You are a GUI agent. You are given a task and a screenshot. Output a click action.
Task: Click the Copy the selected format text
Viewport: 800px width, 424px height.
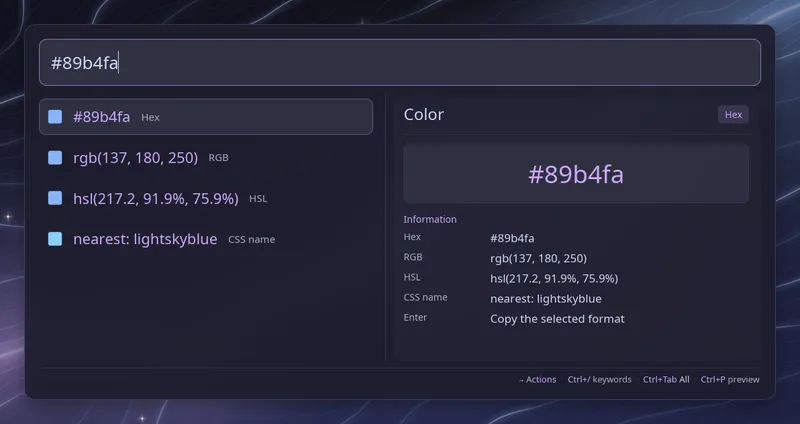557,319
